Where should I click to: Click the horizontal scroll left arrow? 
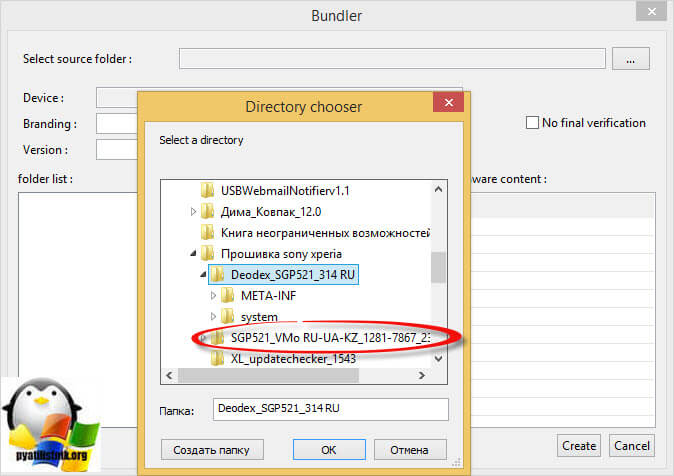point(169,375)
